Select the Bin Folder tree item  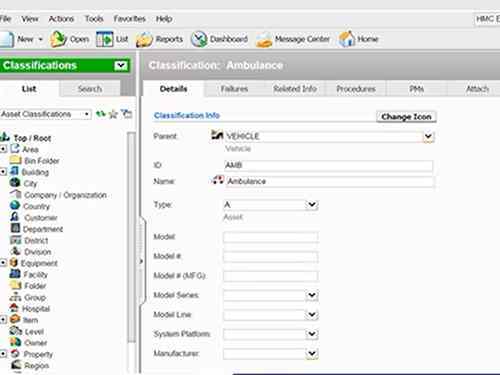(42, 161)
